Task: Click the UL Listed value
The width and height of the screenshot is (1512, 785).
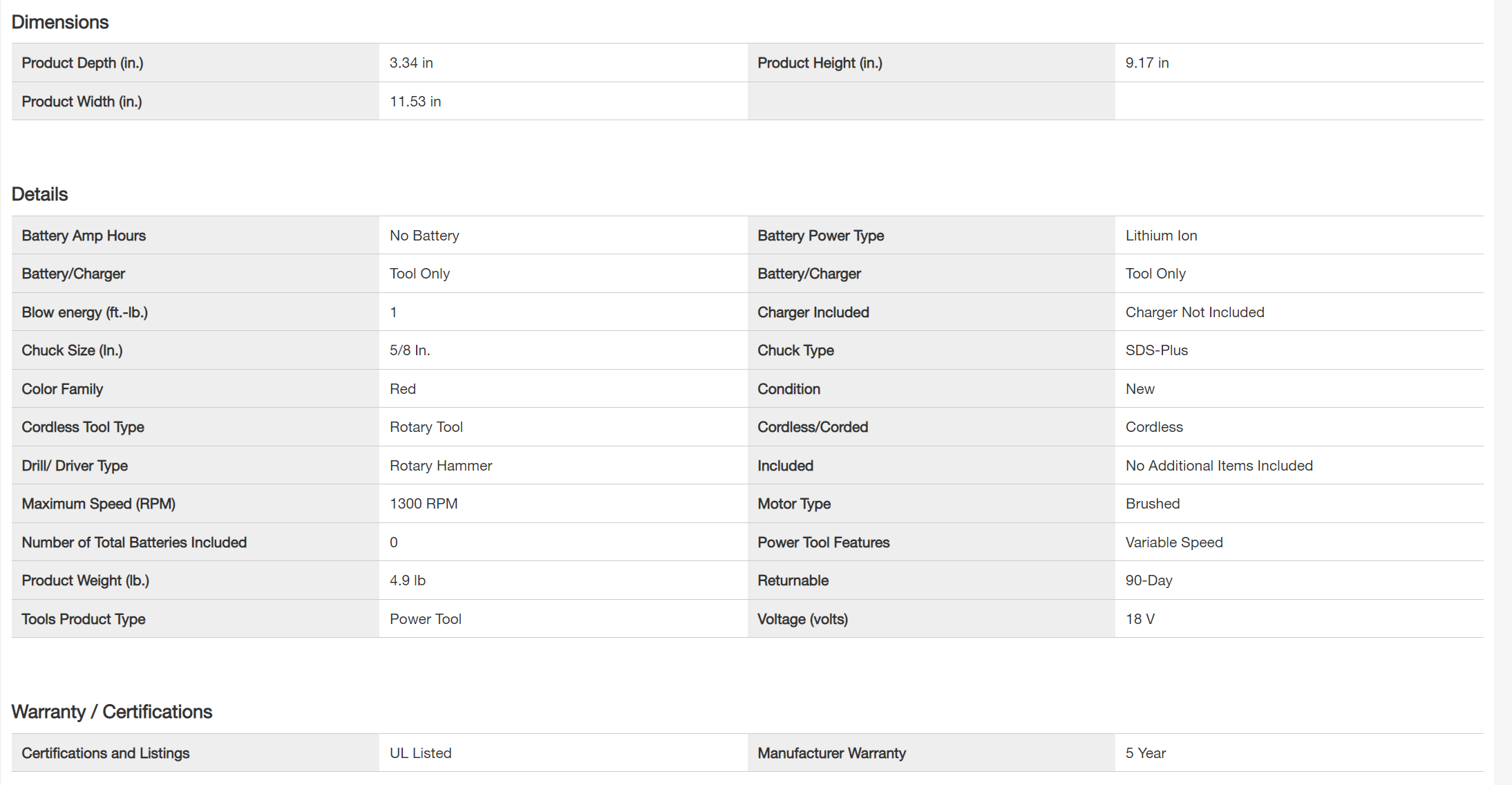Action: (x=420, y=753)
